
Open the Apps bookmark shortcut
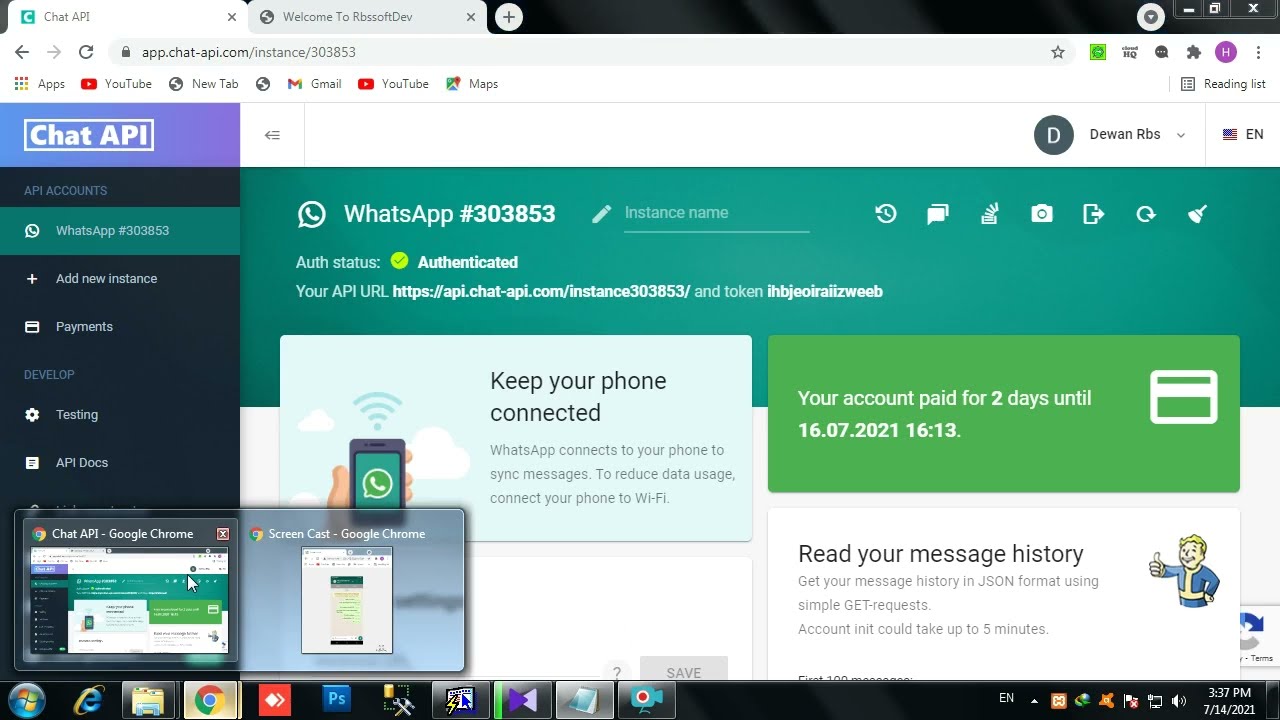click(x=40, y=84)
